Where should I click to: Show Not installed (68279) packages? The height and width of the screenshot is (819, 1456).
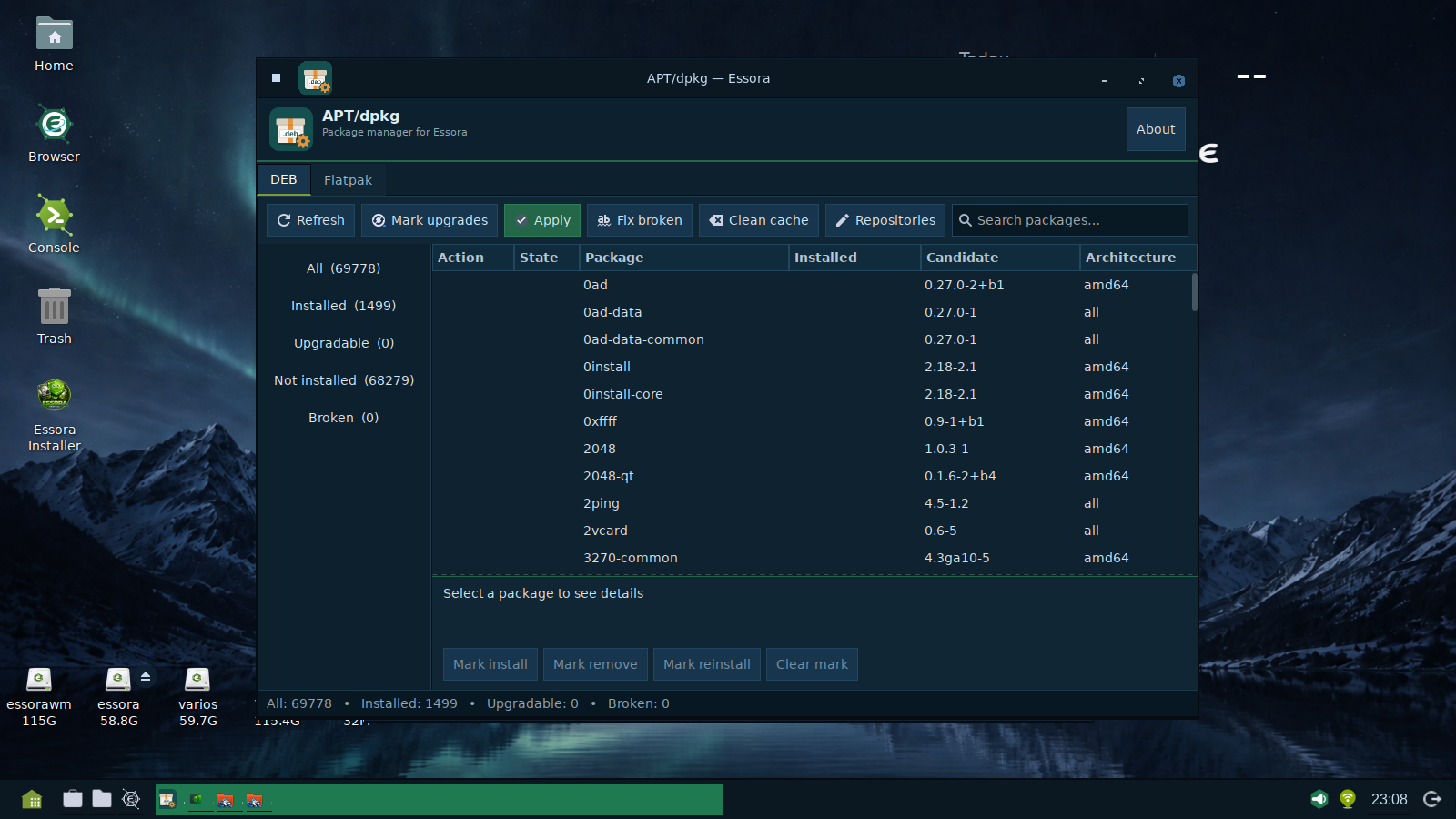pyautogui.click(x=344, y=380)
